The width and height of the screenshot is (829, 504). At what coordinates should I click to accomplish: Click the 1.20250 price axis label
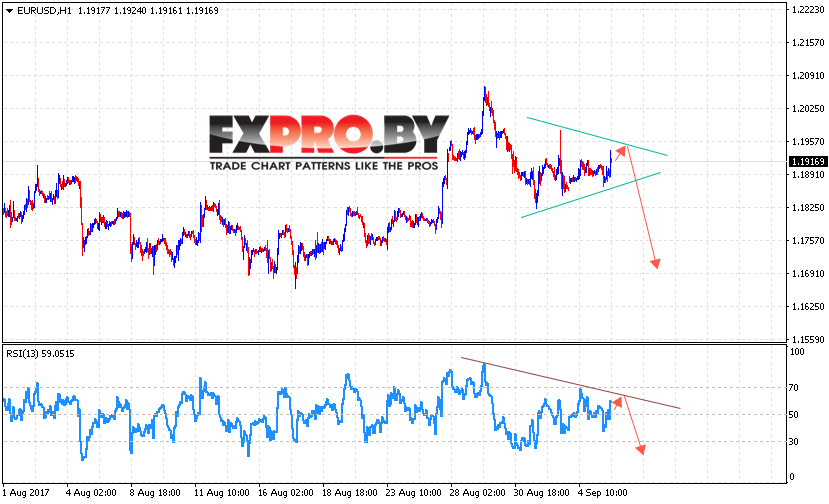click(808, 108)
